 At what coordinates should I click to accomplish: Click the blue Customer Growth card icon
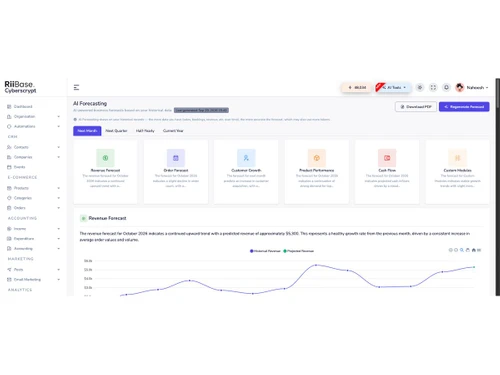click(246, 158)
